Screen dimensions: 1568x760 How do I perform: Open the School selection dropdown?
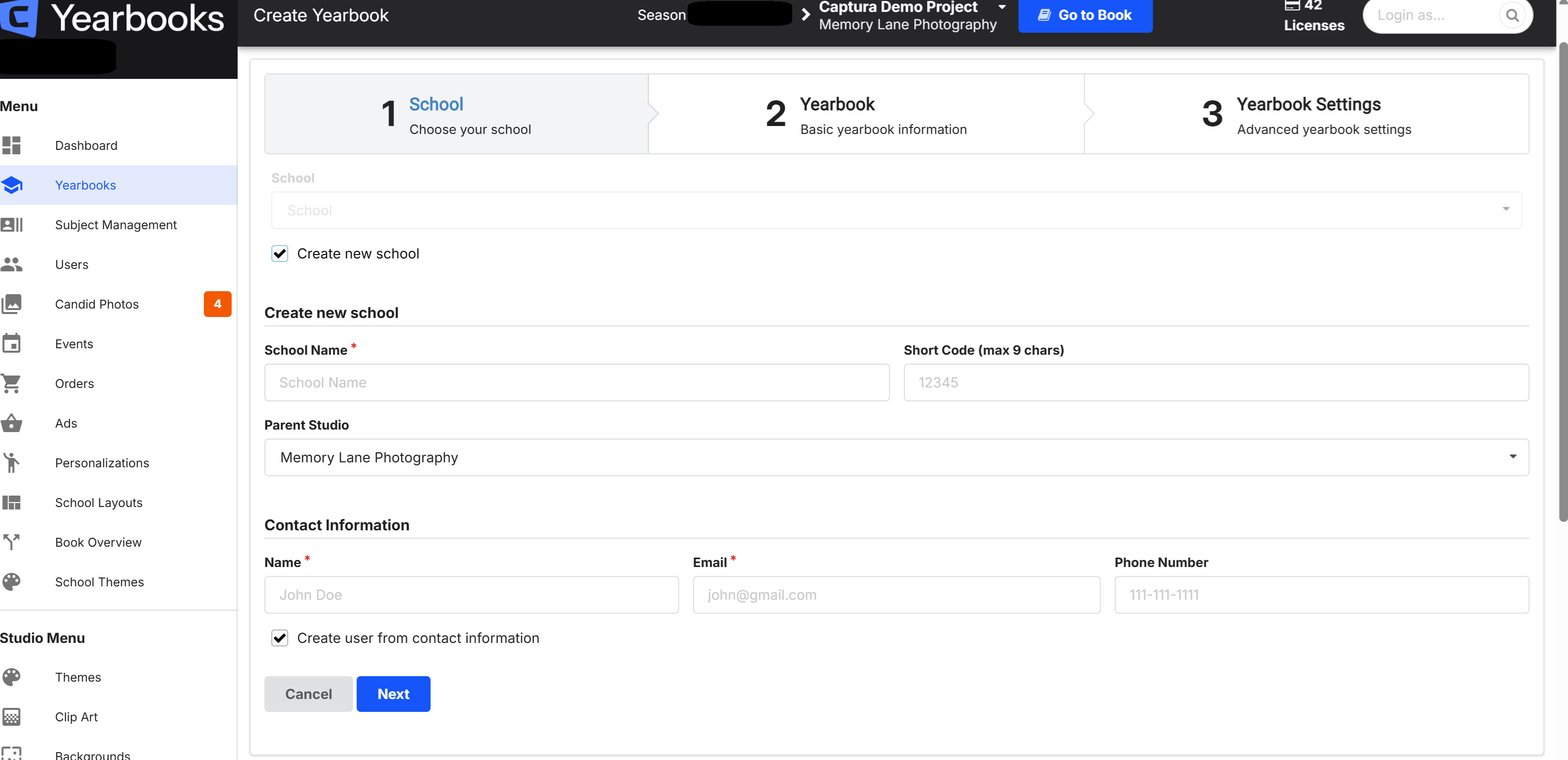(897, 210)
